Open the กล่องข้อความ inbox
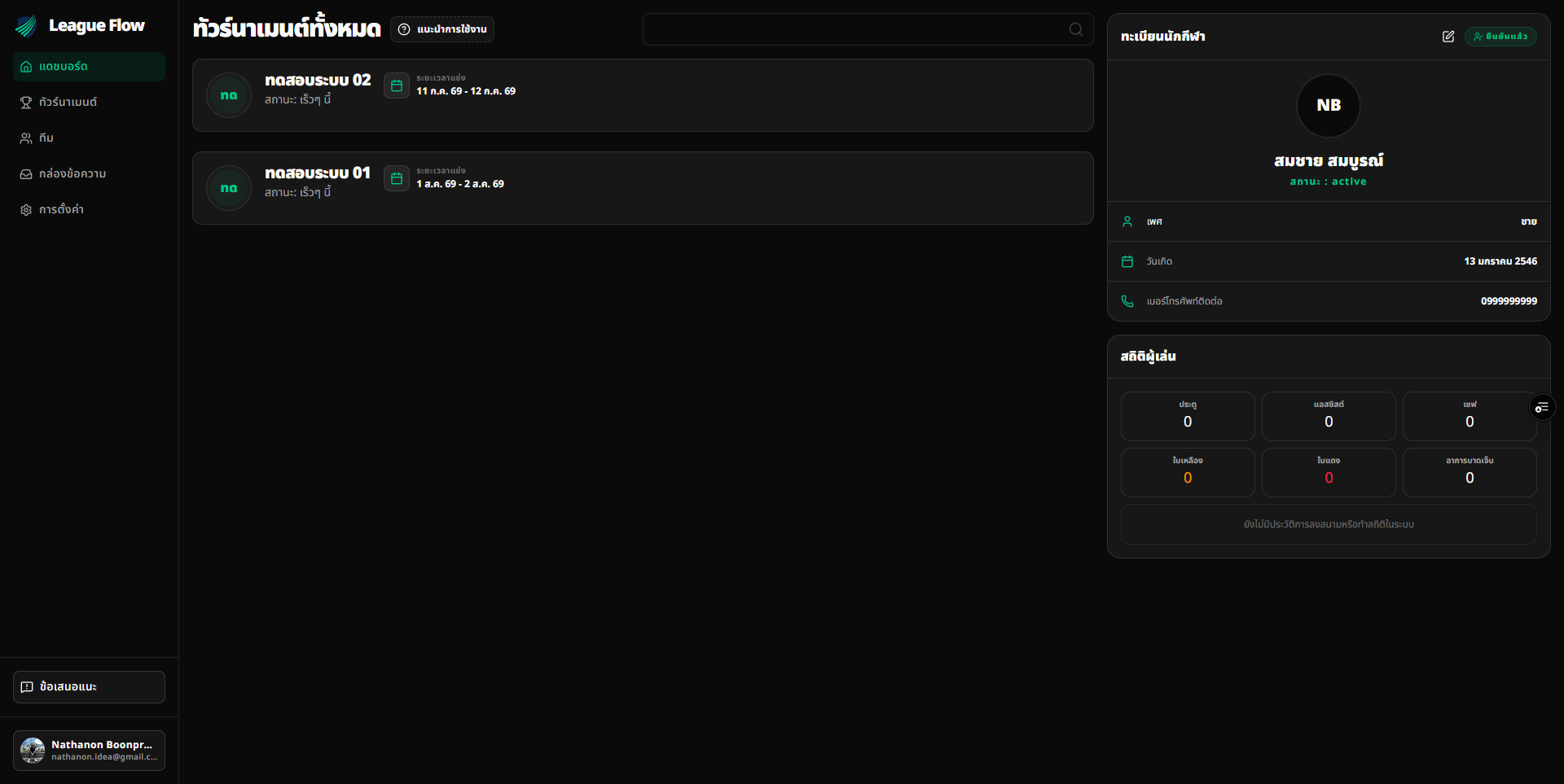The image size is (1564, 784). pos(89,174)
